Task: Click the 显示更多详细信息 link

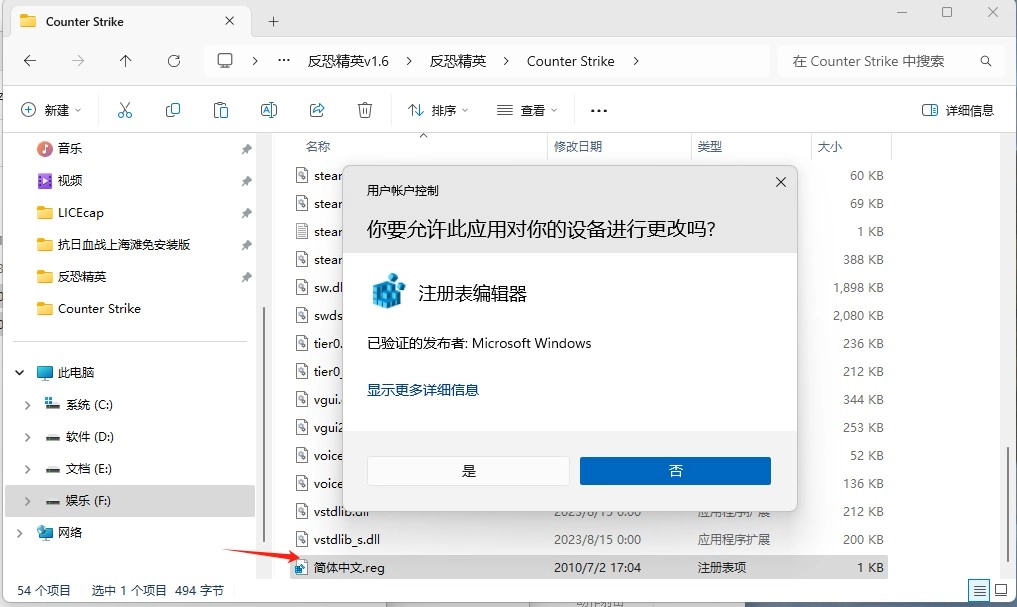Action: [x=423, y=390]
